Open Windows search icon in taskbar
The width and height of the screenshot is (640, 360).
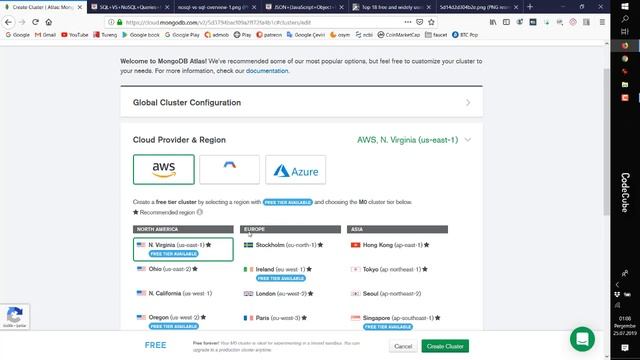click(625, 19)
